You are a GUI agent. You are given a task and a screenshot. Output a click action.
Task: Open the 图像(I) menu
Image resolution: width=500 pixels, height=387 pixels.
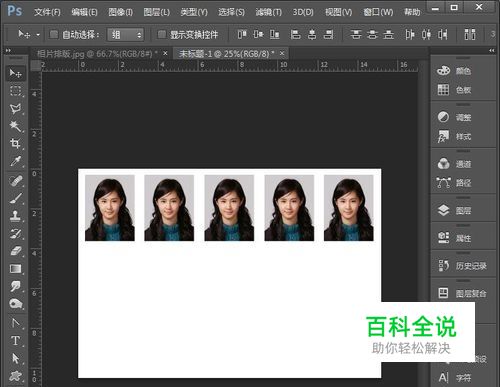pos(120,12)
